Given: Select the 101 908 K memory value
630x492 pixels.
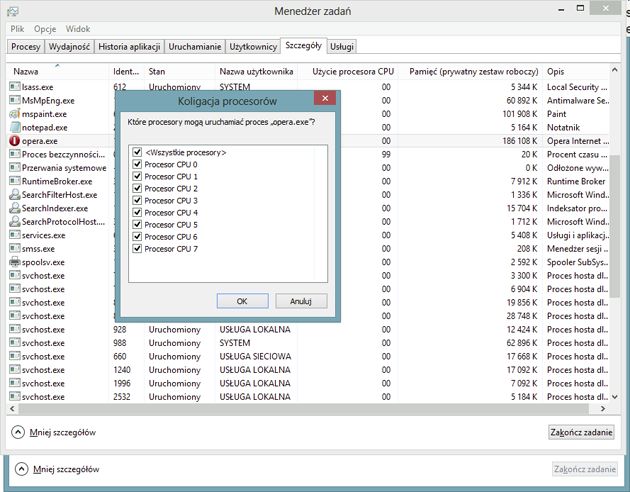Looking at the screenshot, I should 520,114.
